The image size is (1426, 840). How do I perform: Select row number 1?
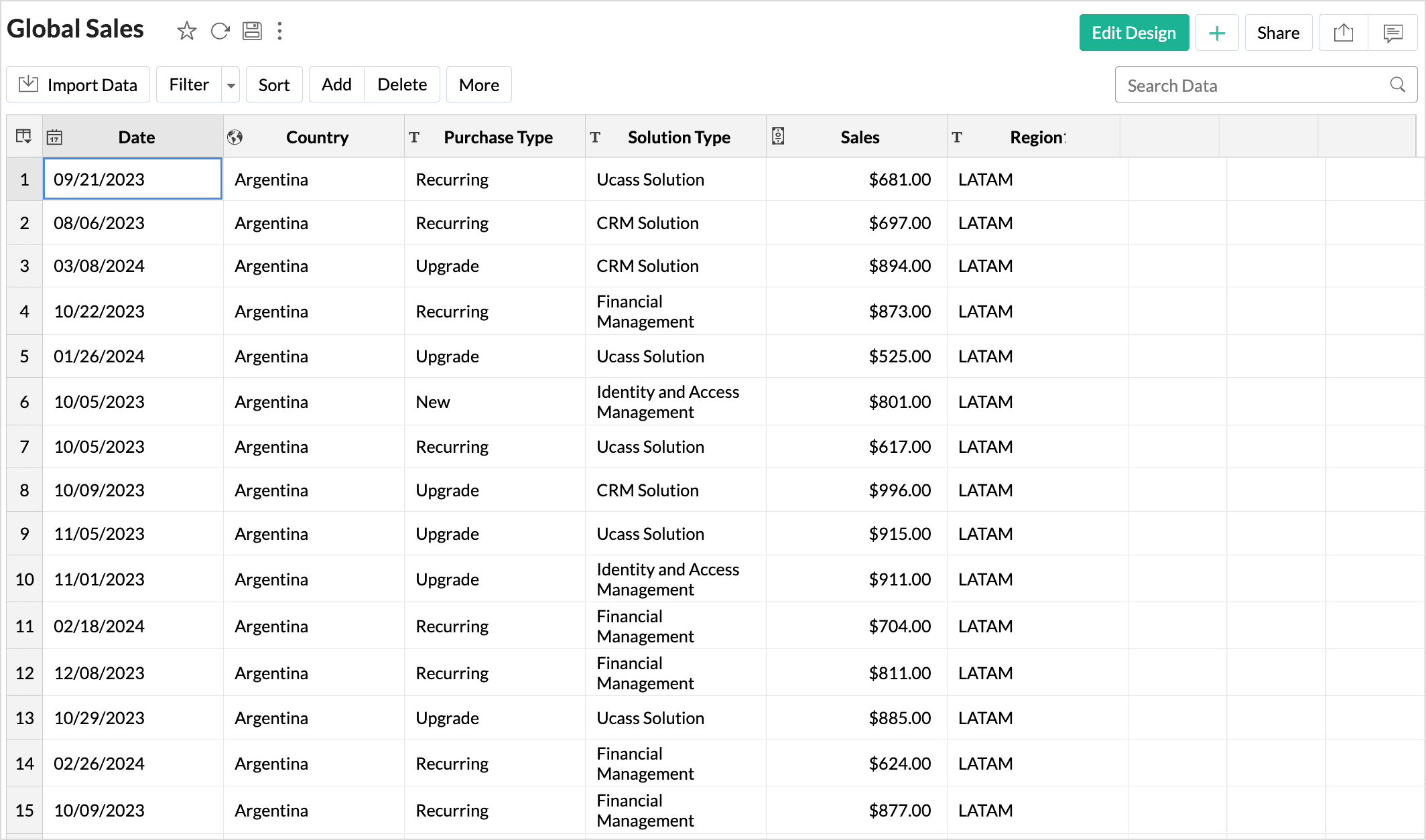25,180
